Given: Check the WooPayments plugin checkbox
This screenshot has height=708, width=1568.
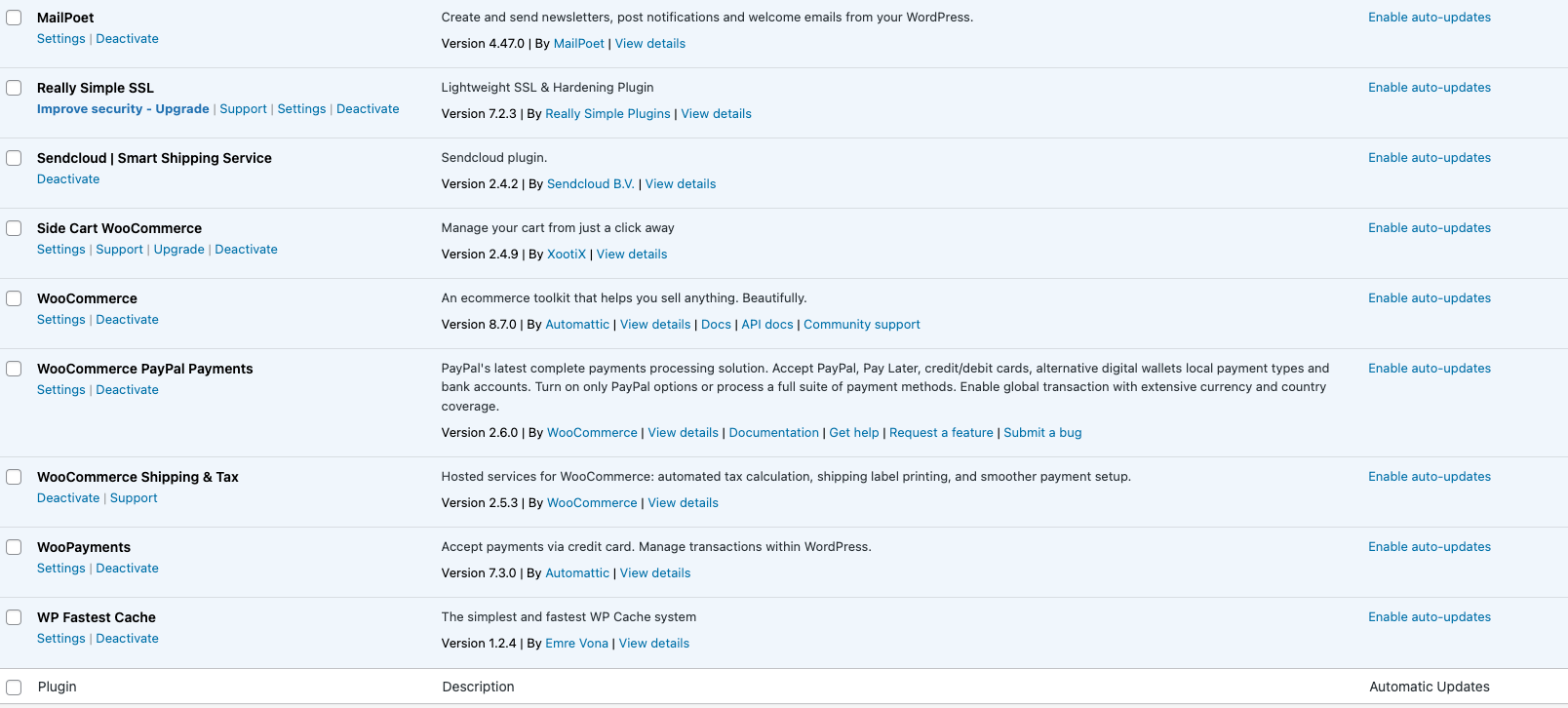Looking at the screenshot, I should (x=14, y=547).
